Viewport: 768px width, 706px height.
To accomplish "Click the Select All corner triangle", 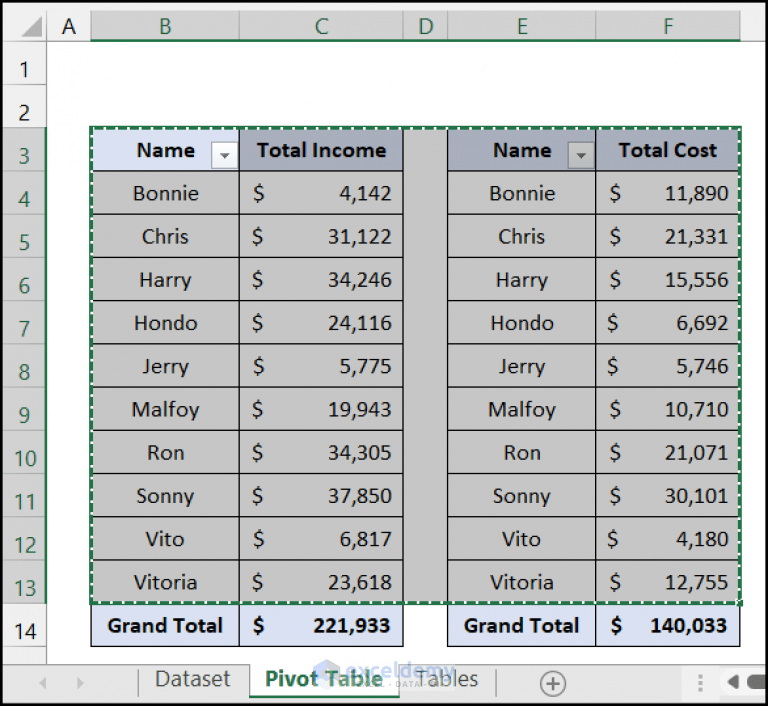I will [32, 26].
